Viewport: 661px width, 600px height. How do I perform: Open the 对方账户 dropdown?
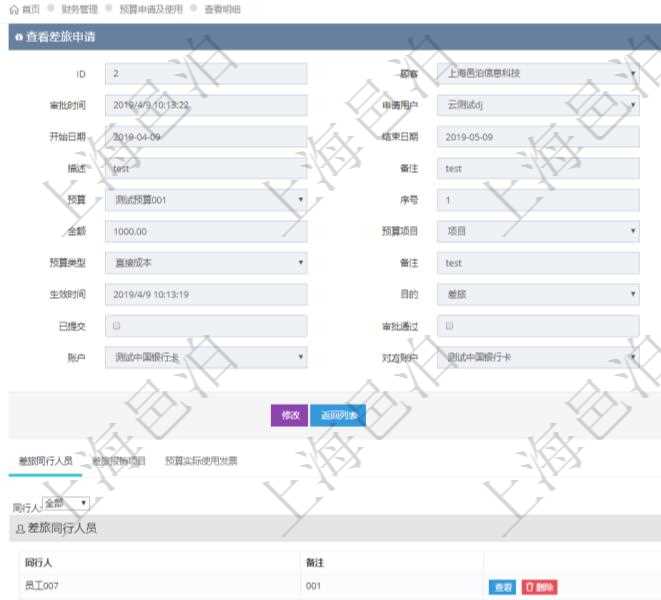pyautogui.click(x=537, y=357)
